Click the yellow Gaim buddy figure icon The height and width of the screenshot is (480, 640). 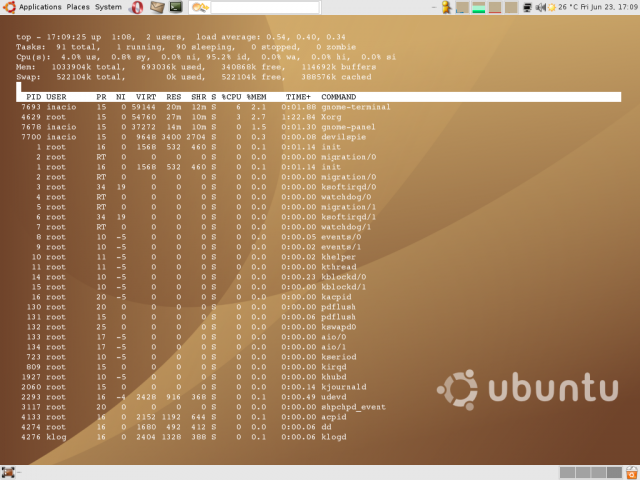(447, 7)
